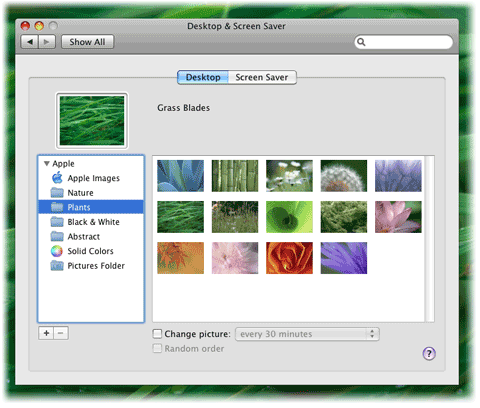The image size is (480, 408).
Task: Add a folder with the plus button
Action: (x=46, y=333)
